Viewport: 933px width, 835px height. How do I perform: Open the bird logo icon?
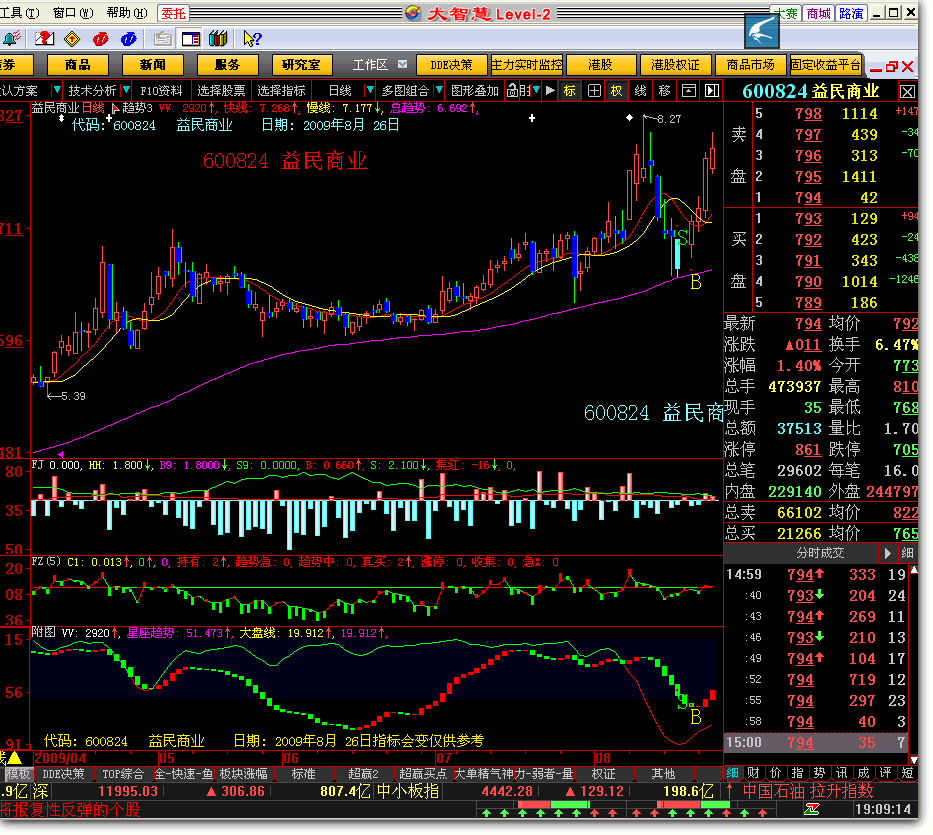click(x=762, y=31)
